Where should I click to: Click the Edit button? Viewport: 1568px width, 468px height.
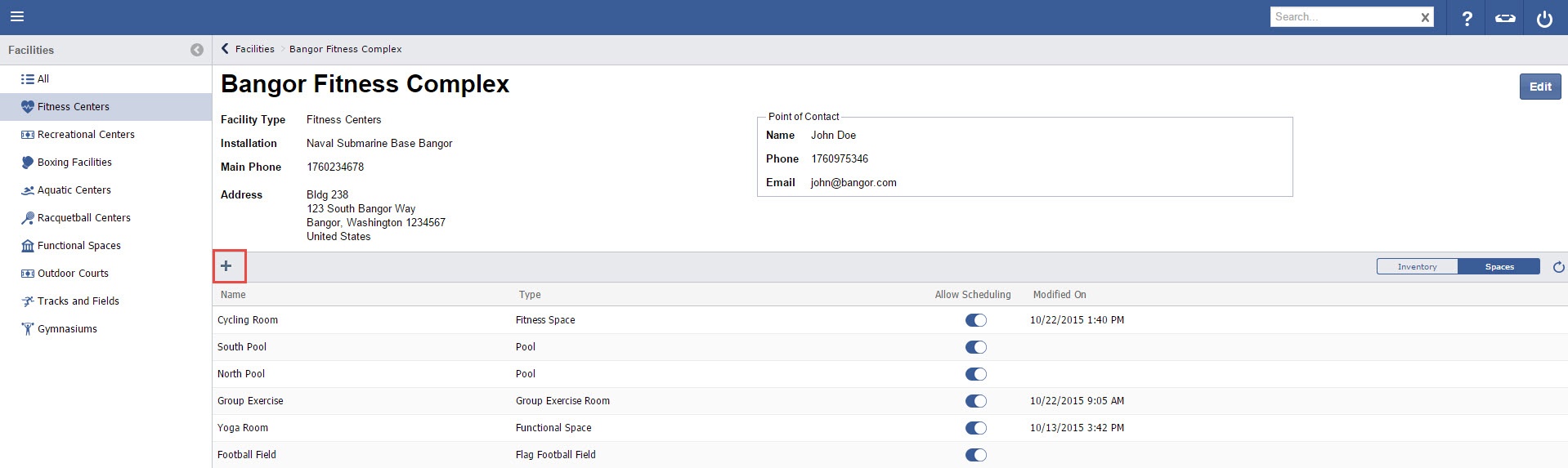tap(1539, 87)
